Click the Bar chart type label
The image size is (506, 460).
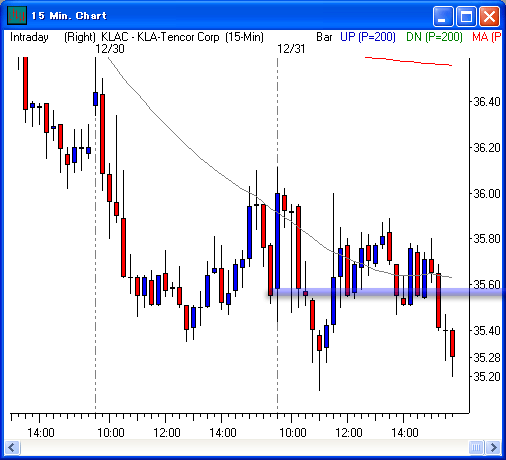[x=324, y=37]
